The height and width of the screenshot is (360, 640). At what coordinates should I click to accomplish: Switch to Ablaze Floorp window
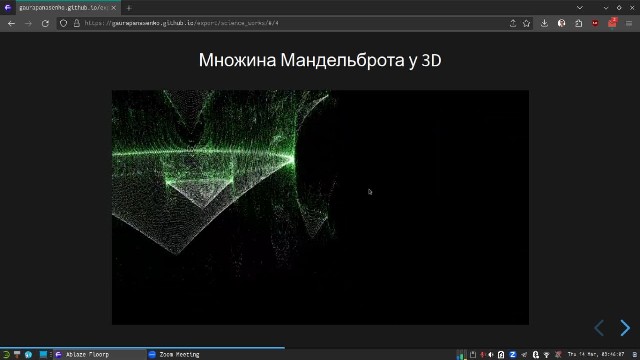click(100, 354)
